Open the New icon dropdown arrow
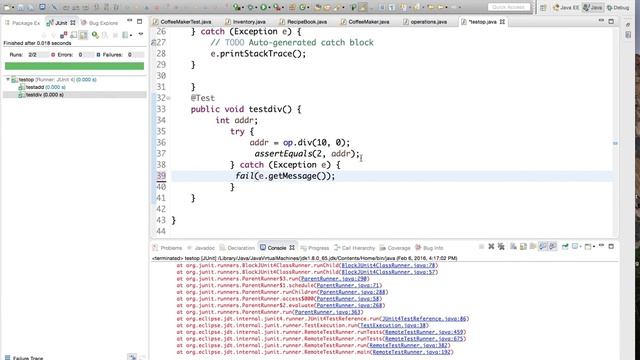 13,7
